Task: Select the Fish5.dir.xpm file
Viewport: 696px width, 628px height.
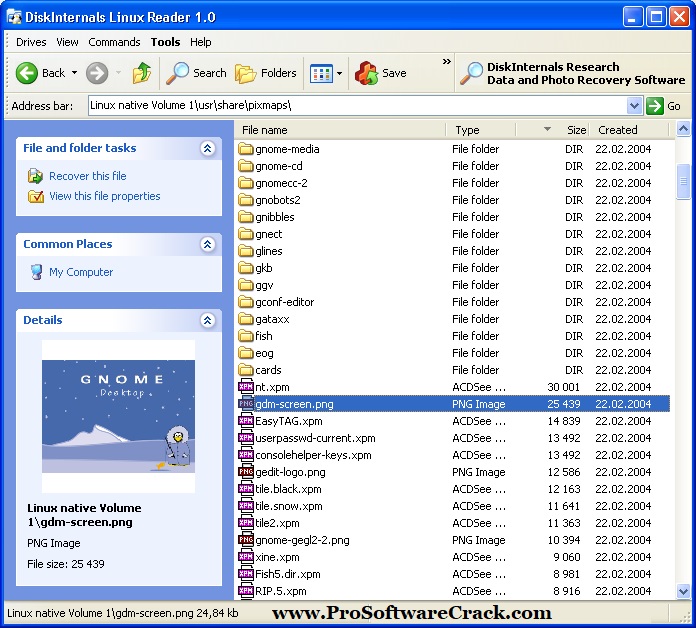Action: pyautogui.click(x=453, y=574)
